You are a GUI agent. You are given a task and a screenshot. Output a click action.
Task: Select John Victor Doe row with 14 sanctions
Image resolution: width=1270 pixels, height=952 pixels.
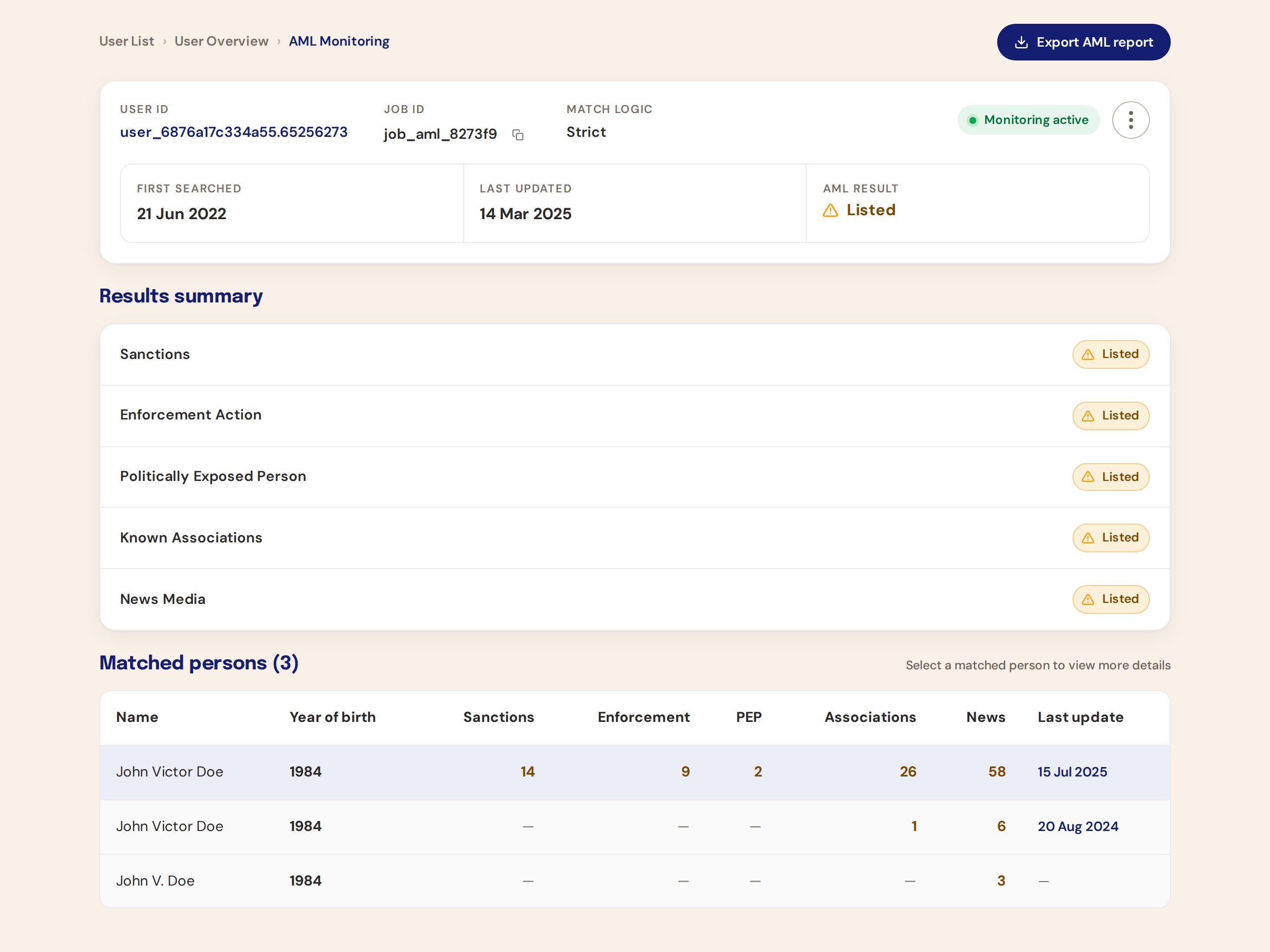[635, 773]
